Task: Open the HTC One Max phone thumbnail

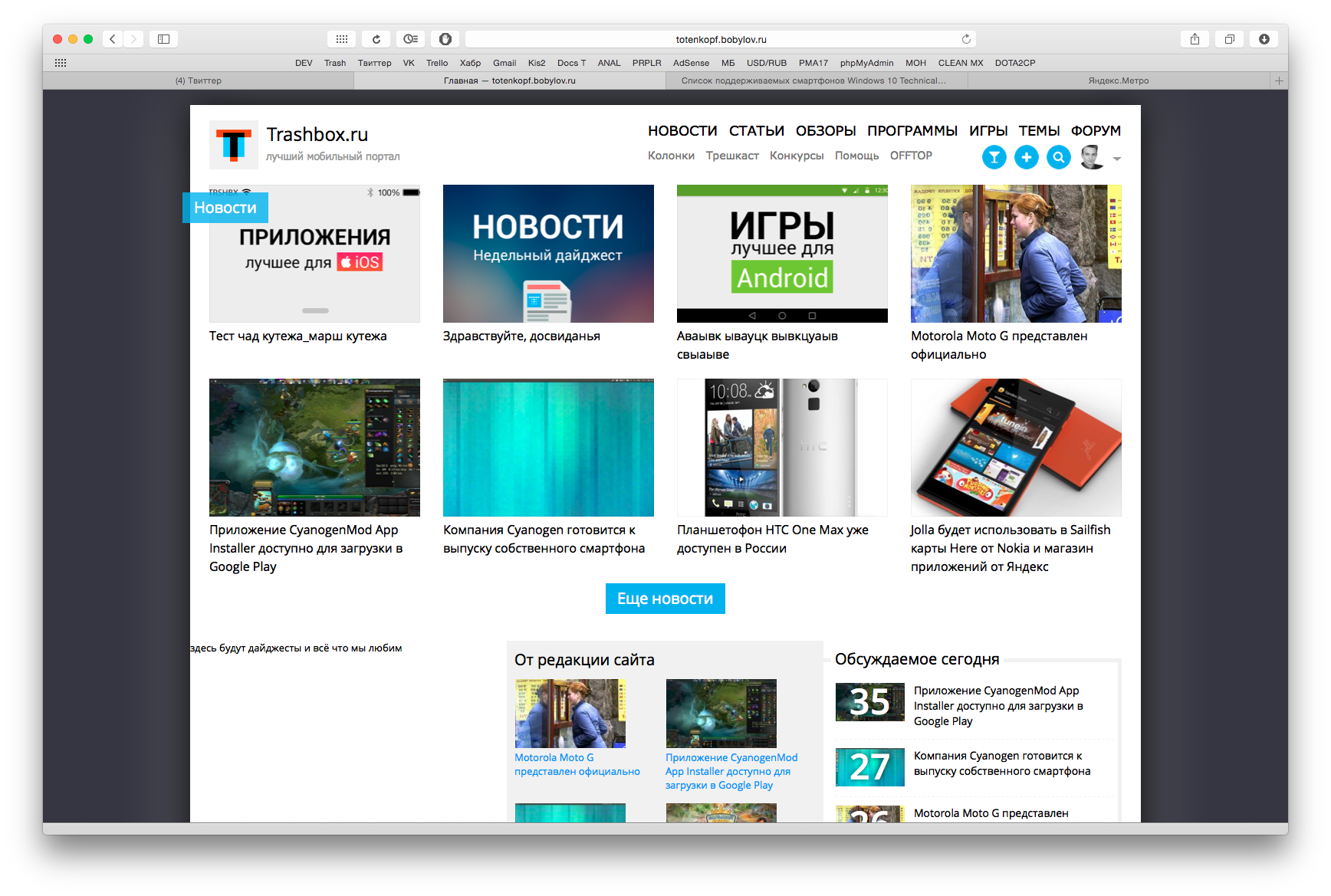Action: [782, 448]
